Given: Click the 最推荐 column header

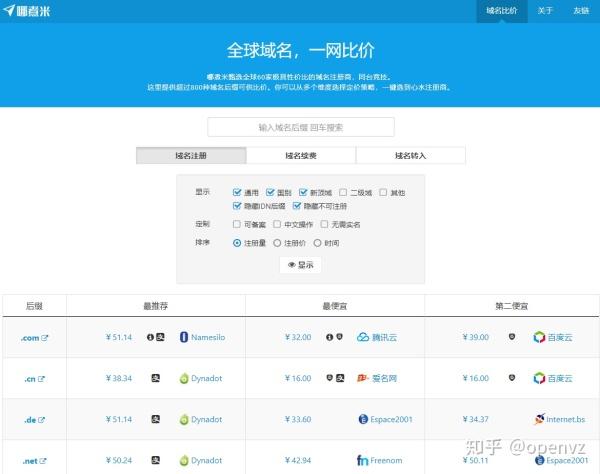Looking at the screenshot, I should [156, 306].
